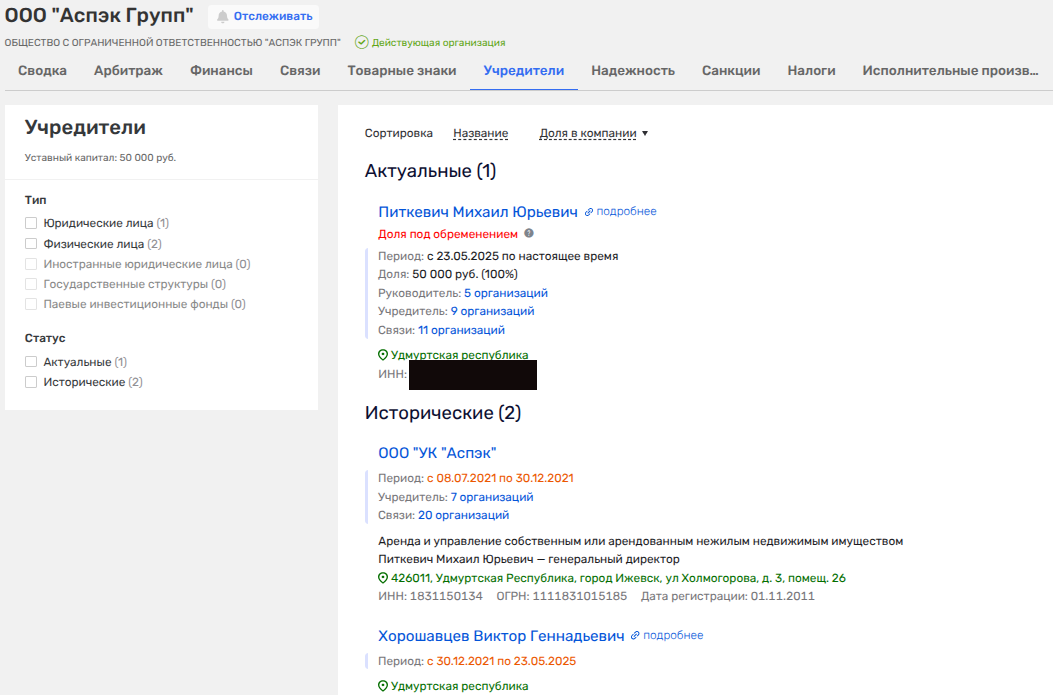Image resolution: width=1053 pixels, height=695 pixels.
Task: Click the question mark icon near Доля под обременением
Action: 529,234
